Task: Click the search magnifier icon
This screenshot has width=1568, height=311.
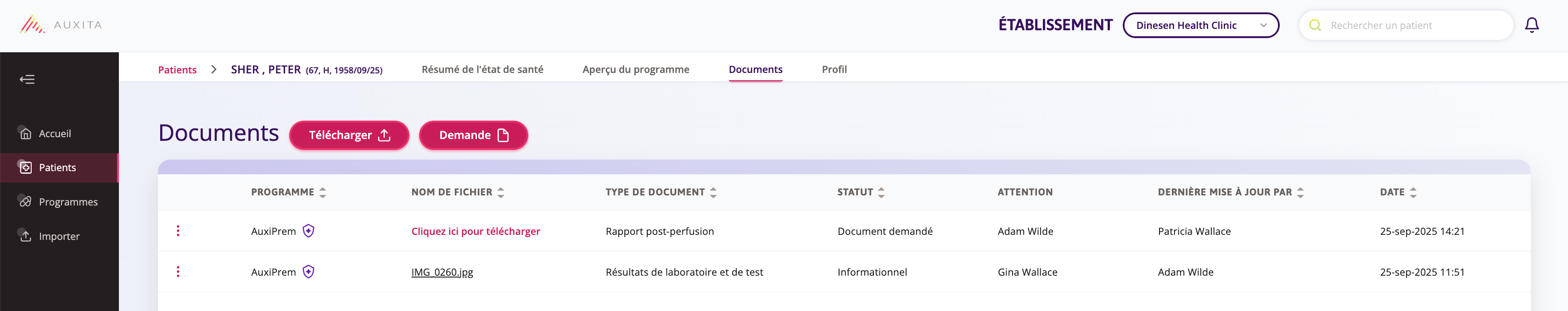Action: coord(1315,25)
